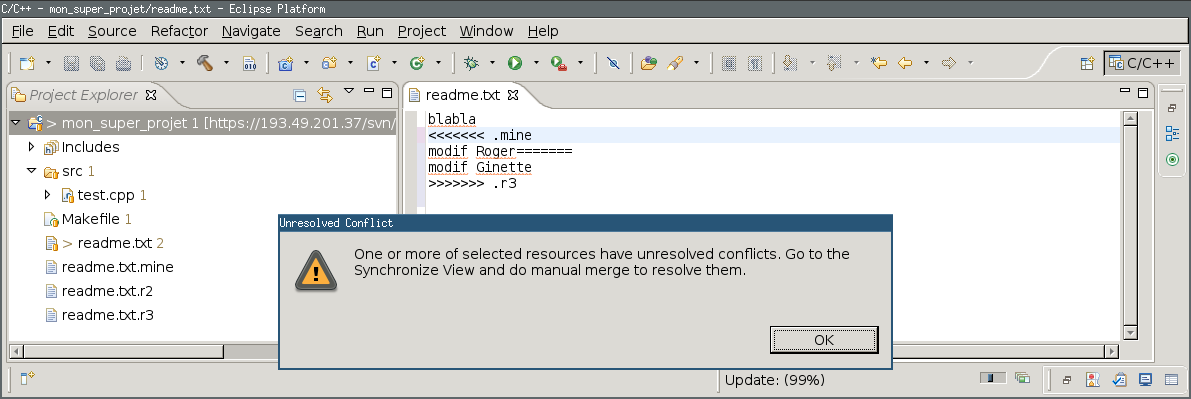
Task: Click the New C++ Class icon
Action: 417,63
